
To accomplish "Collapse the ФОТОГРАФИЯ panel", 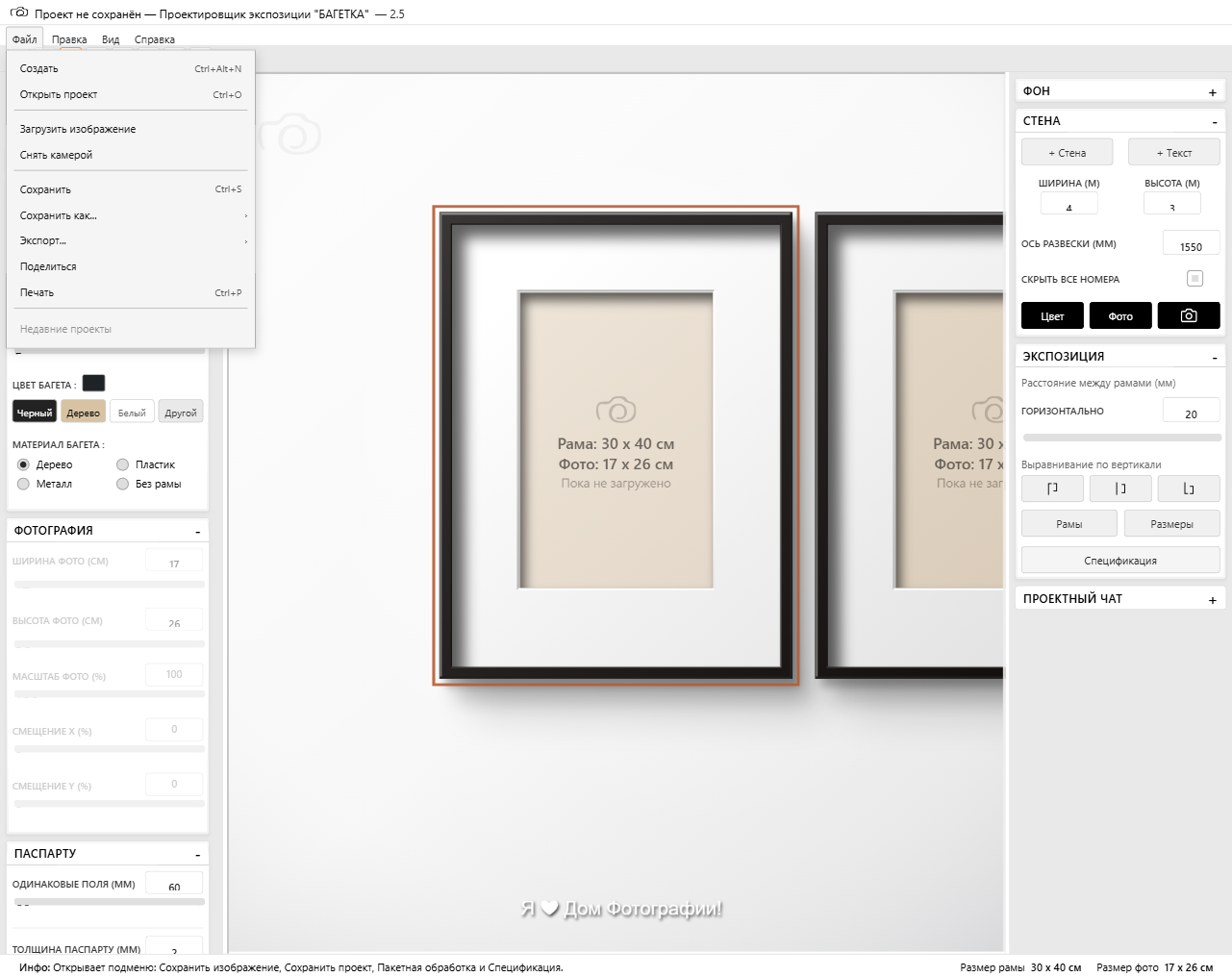I will pos(198,532).
